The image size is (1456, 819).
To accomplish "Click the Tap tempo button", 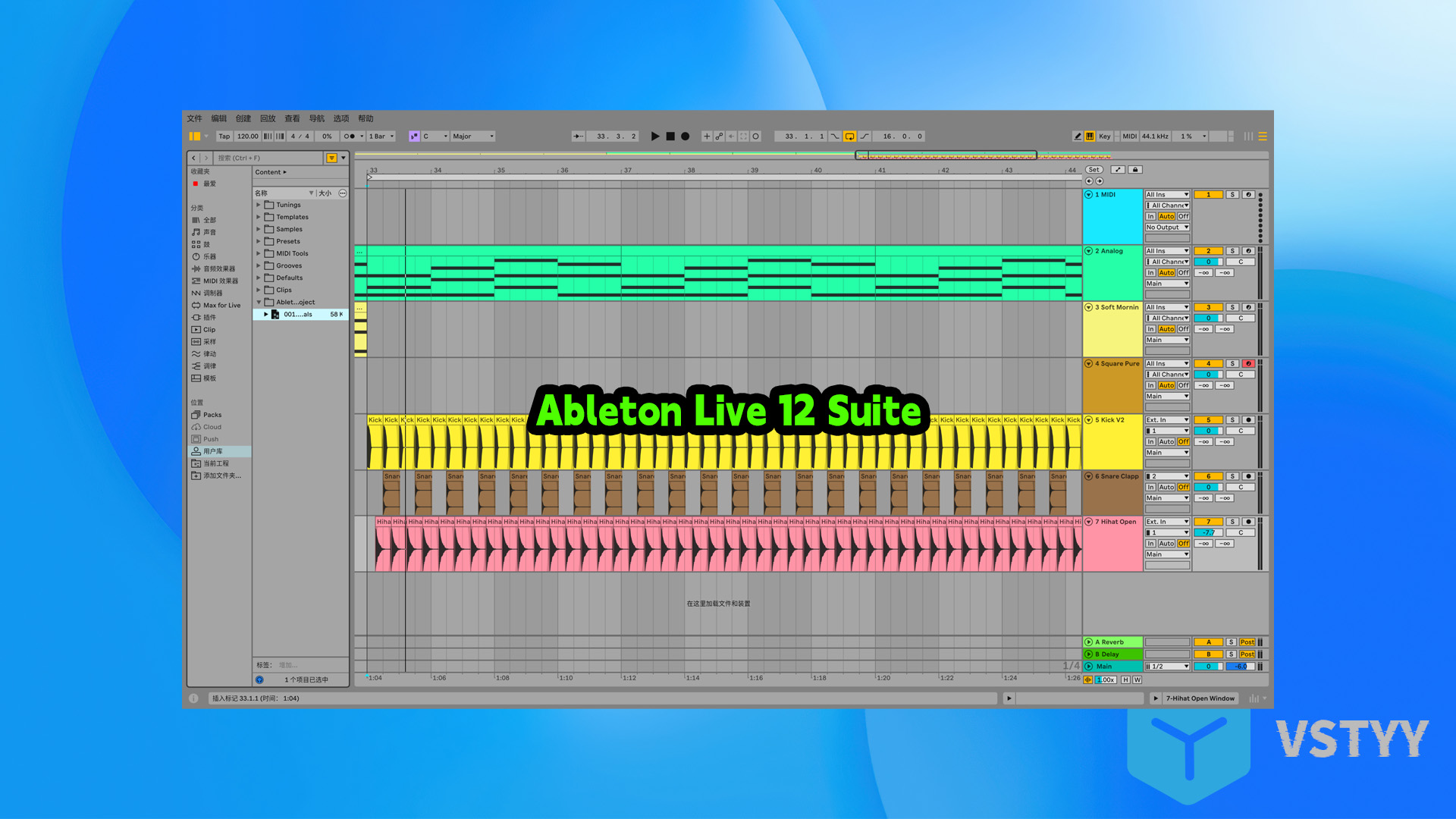I will pyautogui.click(x=224, y=136).
